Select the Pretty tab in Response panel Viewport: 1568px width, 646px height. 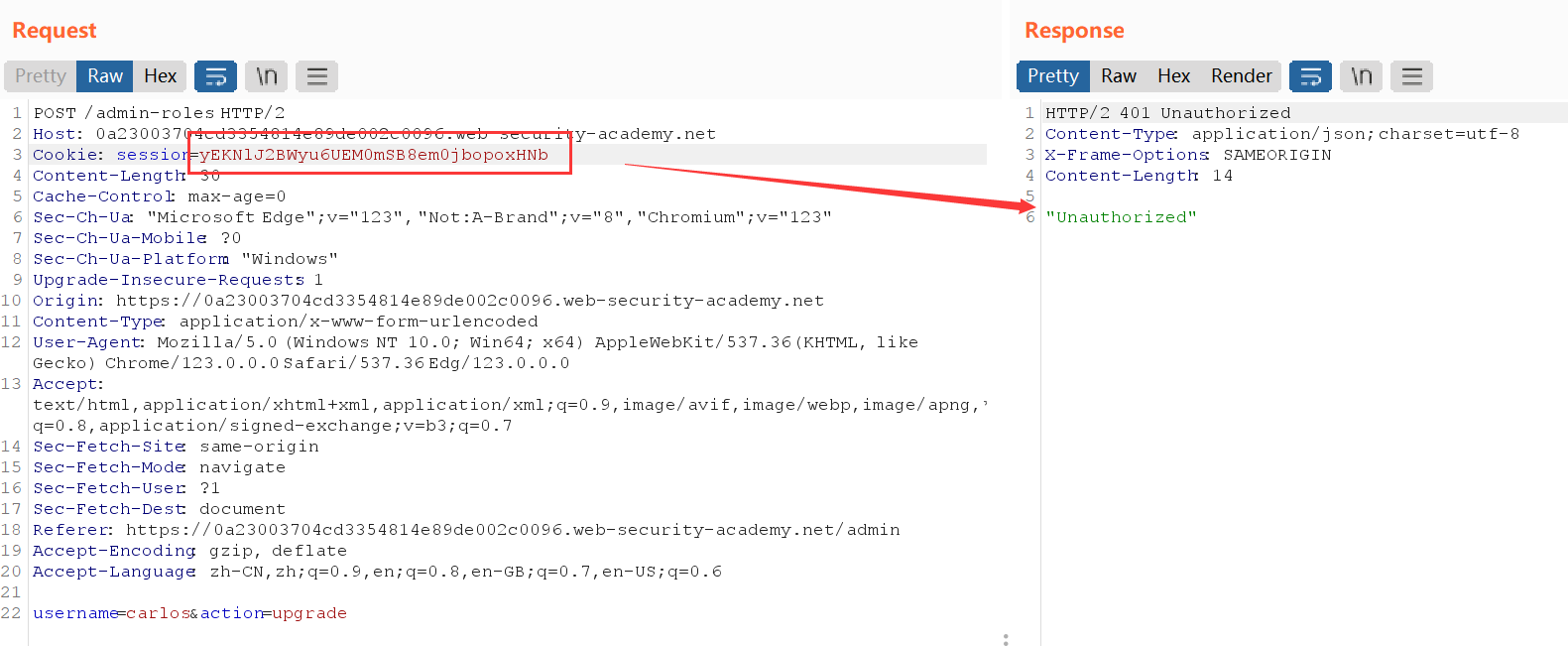pyautogui.click(x=1052, y=76)
